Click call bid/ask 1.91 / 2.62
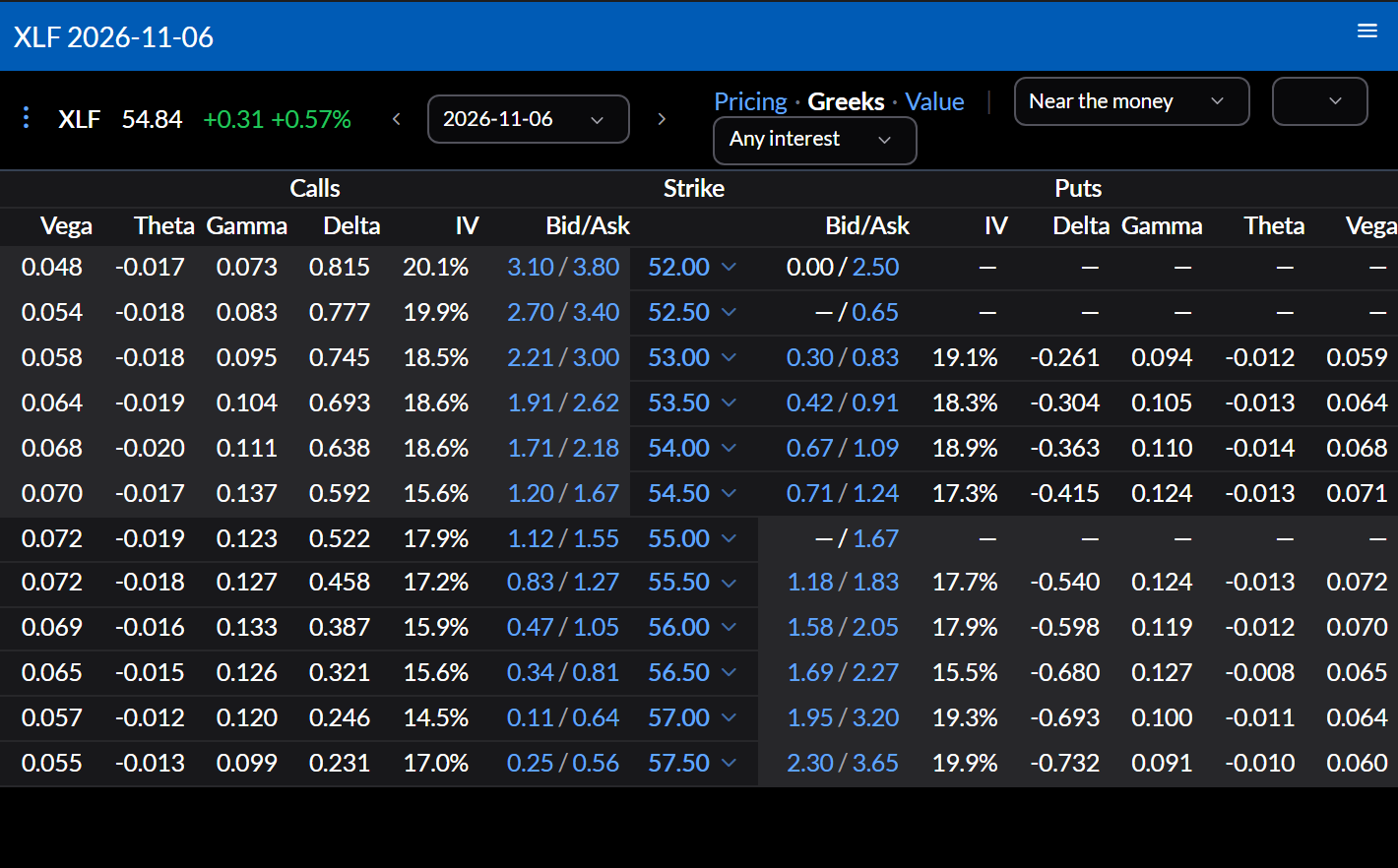Screen dimensions: 1398x868 tap(563, 403)
